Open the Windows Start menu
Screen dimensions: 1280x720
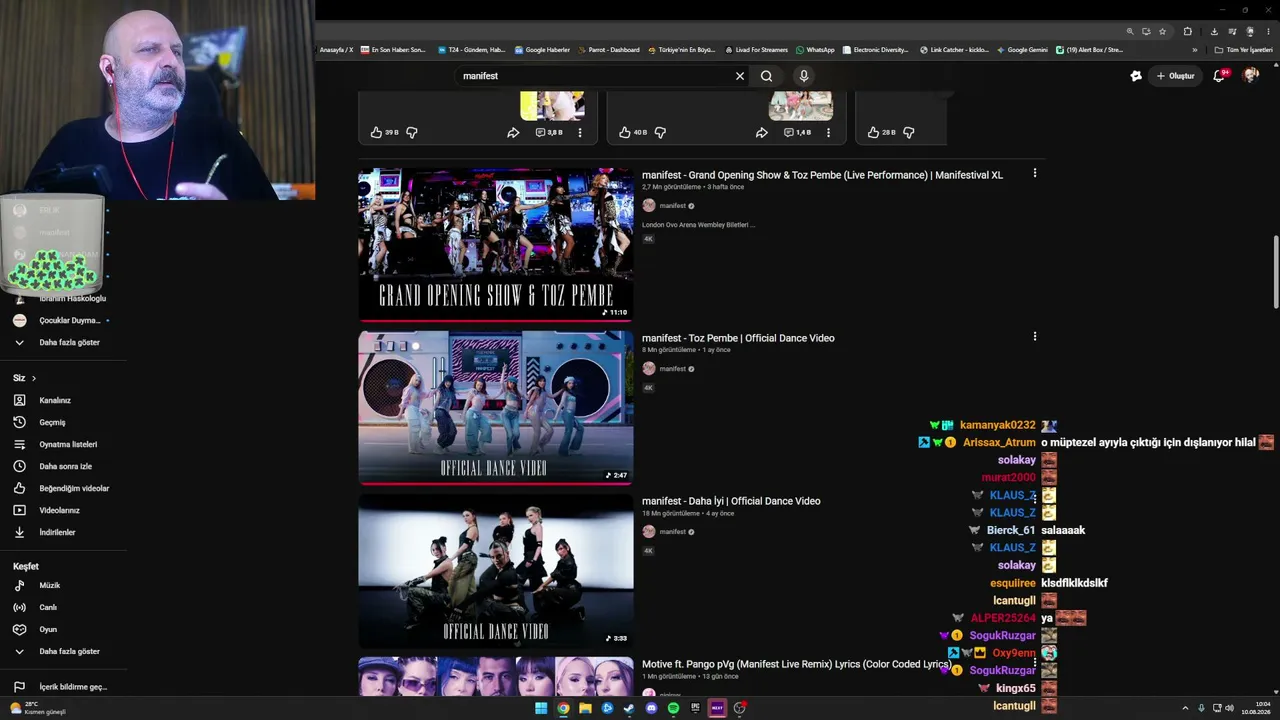(541, 708)
